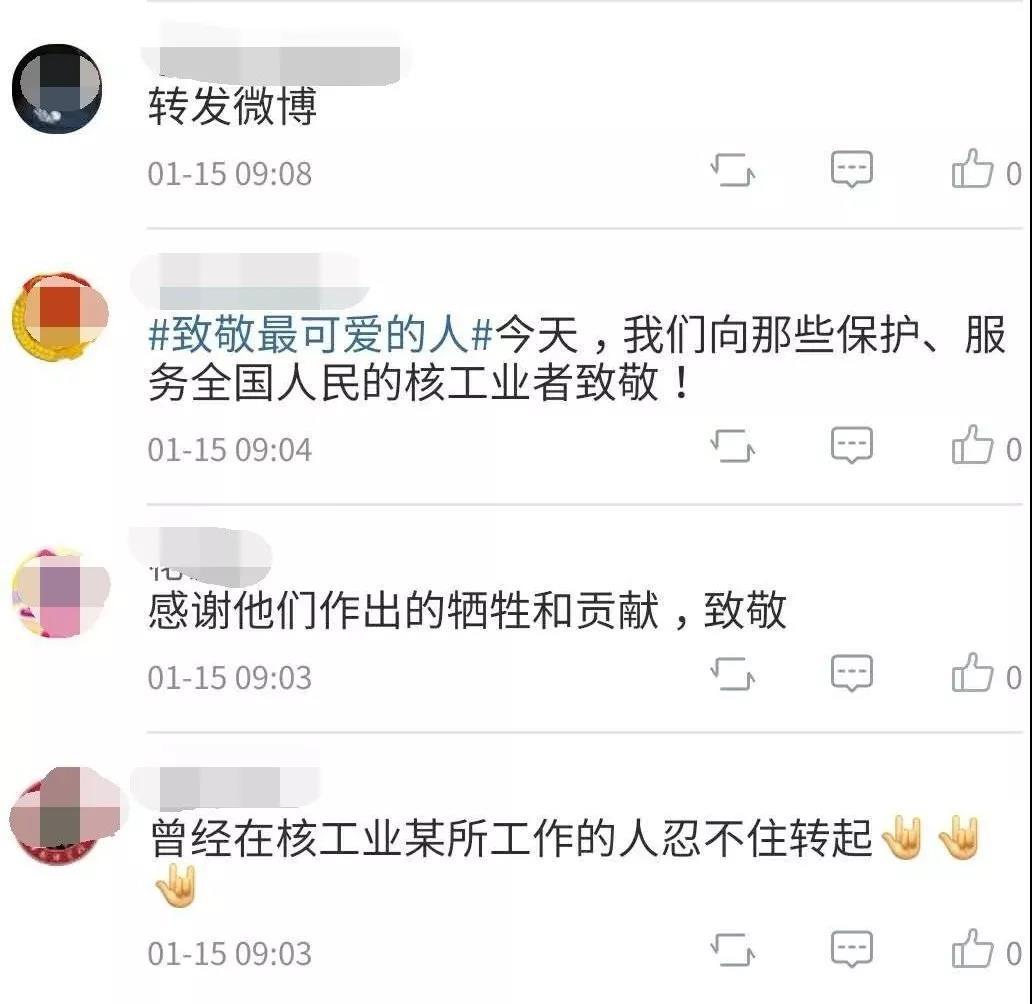Image resolution: width=1032 pixels, height=1004 pixels.
Task: Repost the 曾经在核工业某所工作 comment
Action: tap(733, 949)
